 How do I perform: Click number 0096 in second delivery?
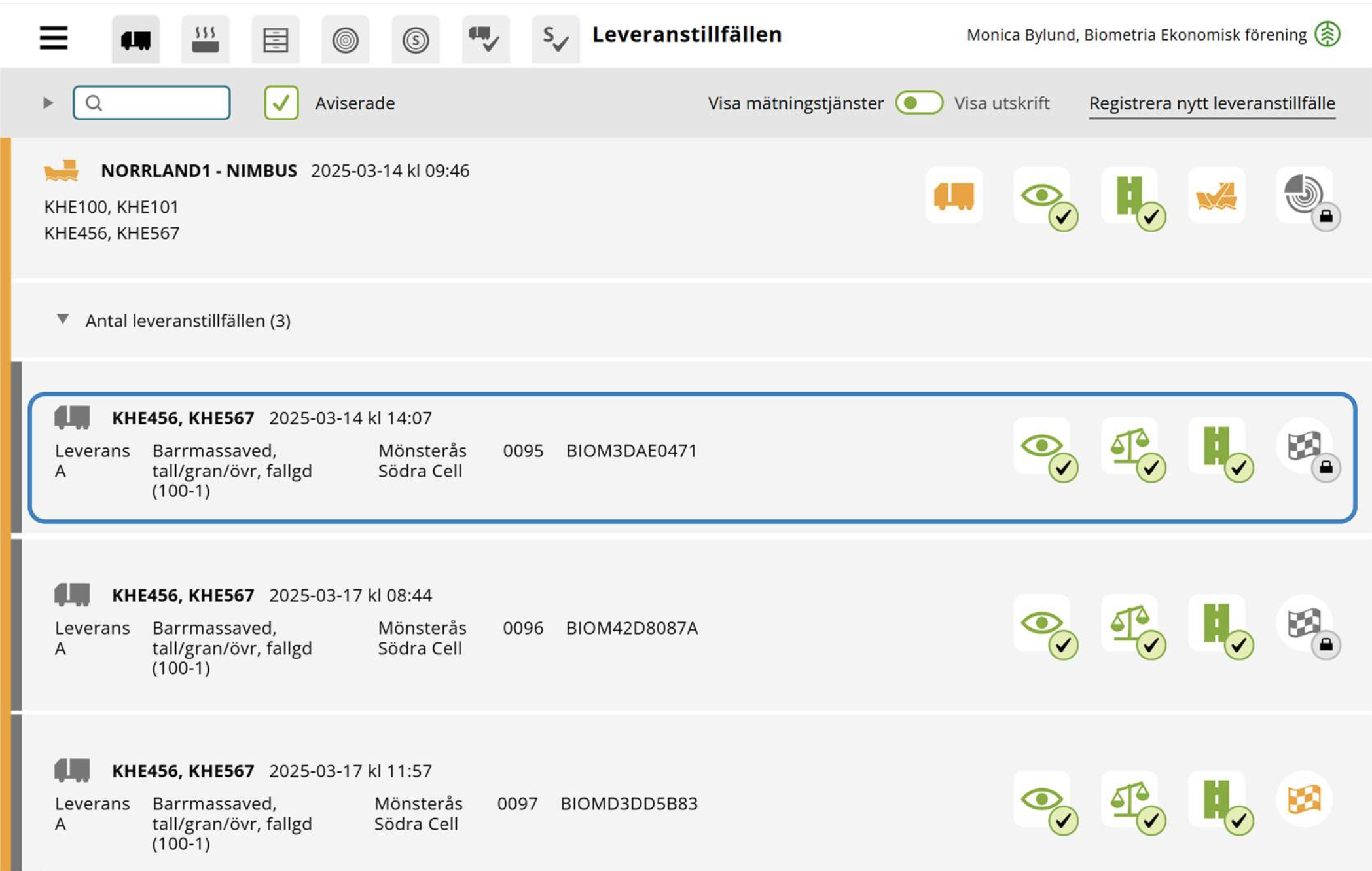(x=523, y=628)
